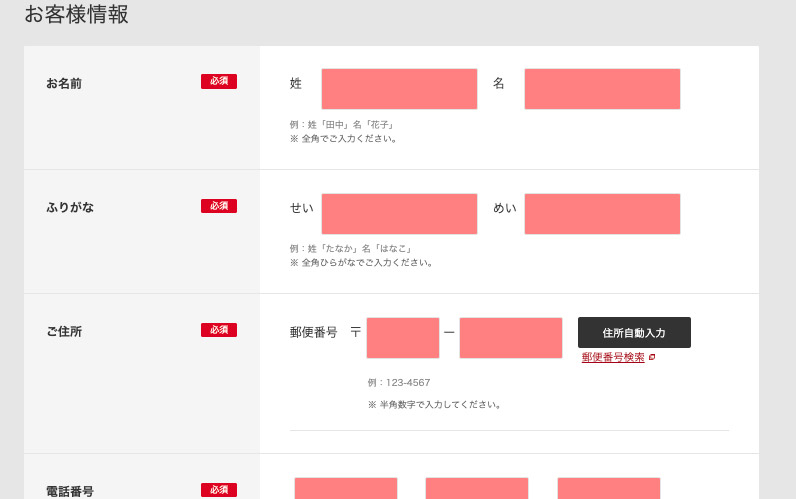
Task: Click the 必須 badge next to ご住所
Action: click(x=219, y=330)
